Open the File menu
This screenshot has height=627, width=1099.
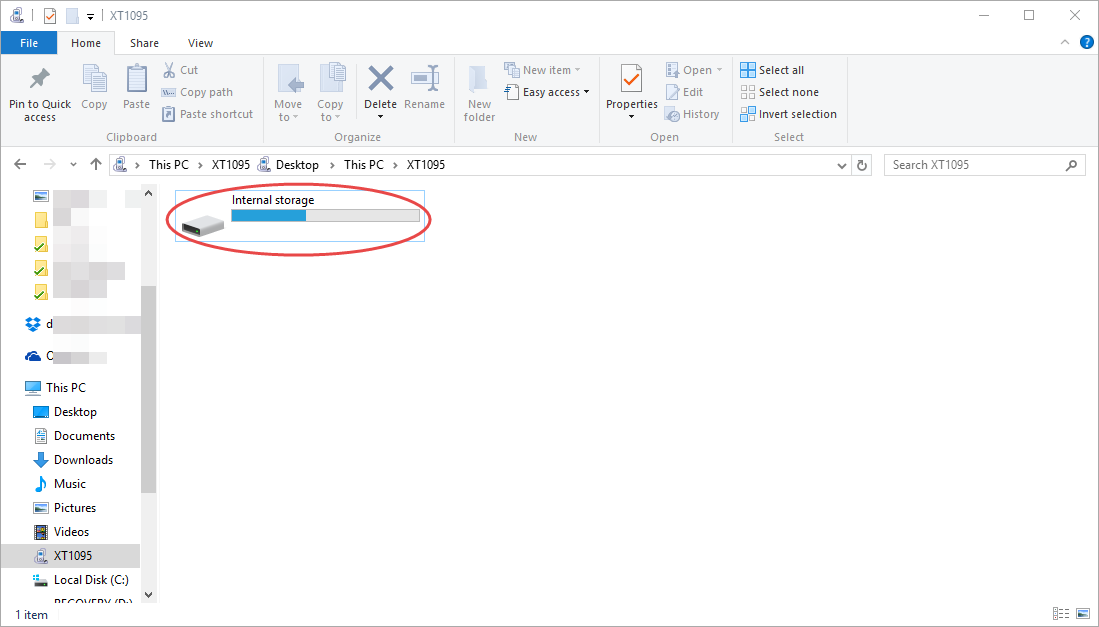[x=29, y=43]
